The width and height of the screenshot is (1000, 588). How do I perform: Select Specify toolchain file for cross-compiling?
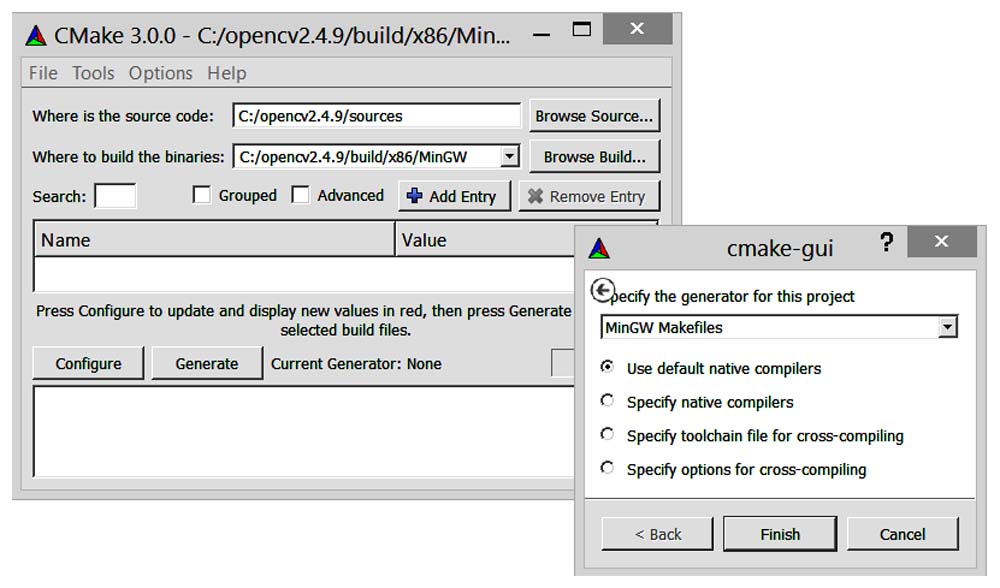(x=607, y=434)
